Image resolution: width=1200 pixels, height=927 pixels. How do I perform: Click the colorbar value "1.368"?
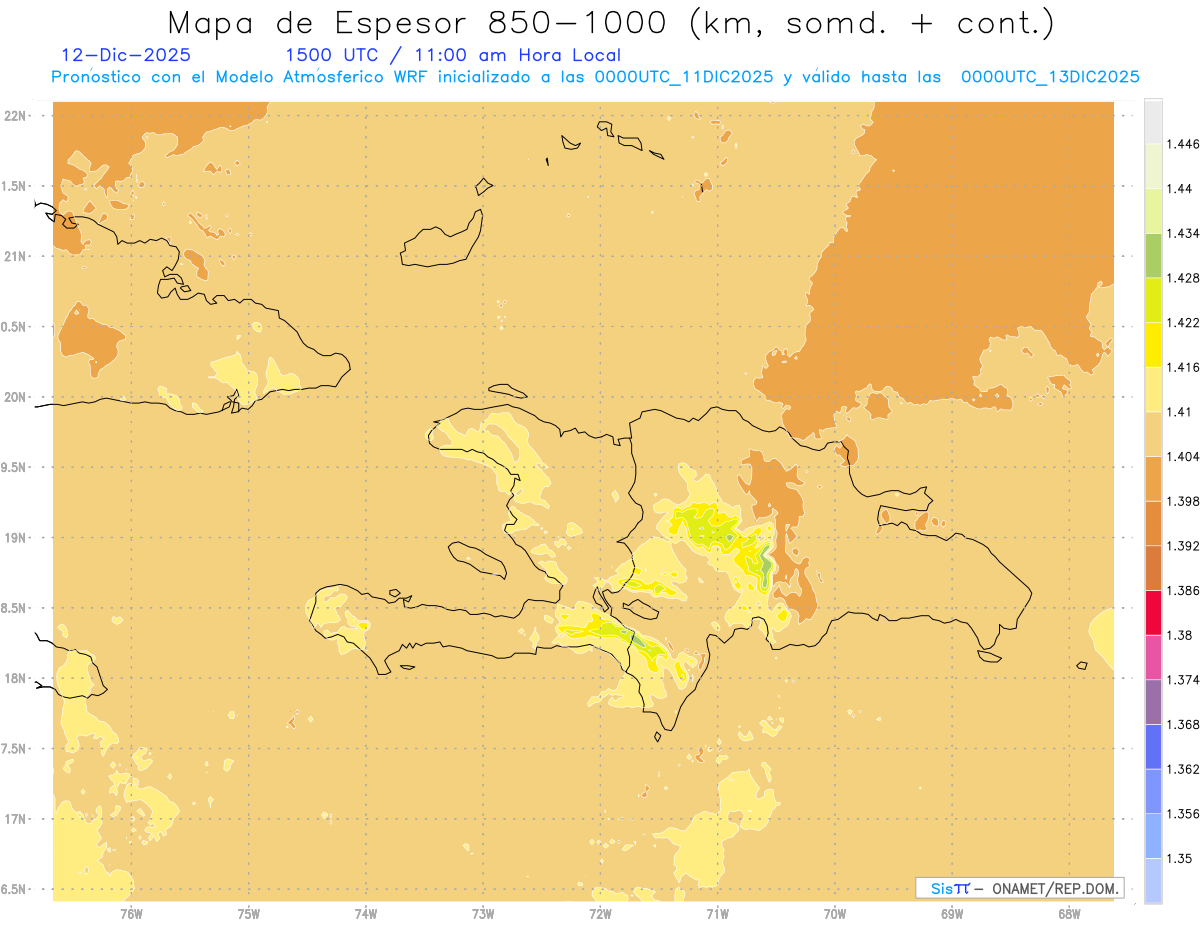coord(1182,724)
